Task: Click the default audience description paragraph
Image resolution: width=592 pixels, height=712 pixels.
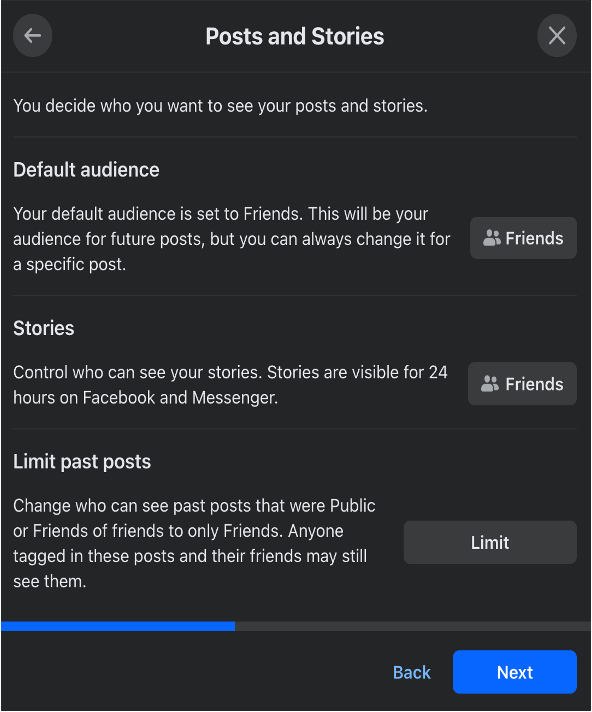Action: click(x=232, y=239)
